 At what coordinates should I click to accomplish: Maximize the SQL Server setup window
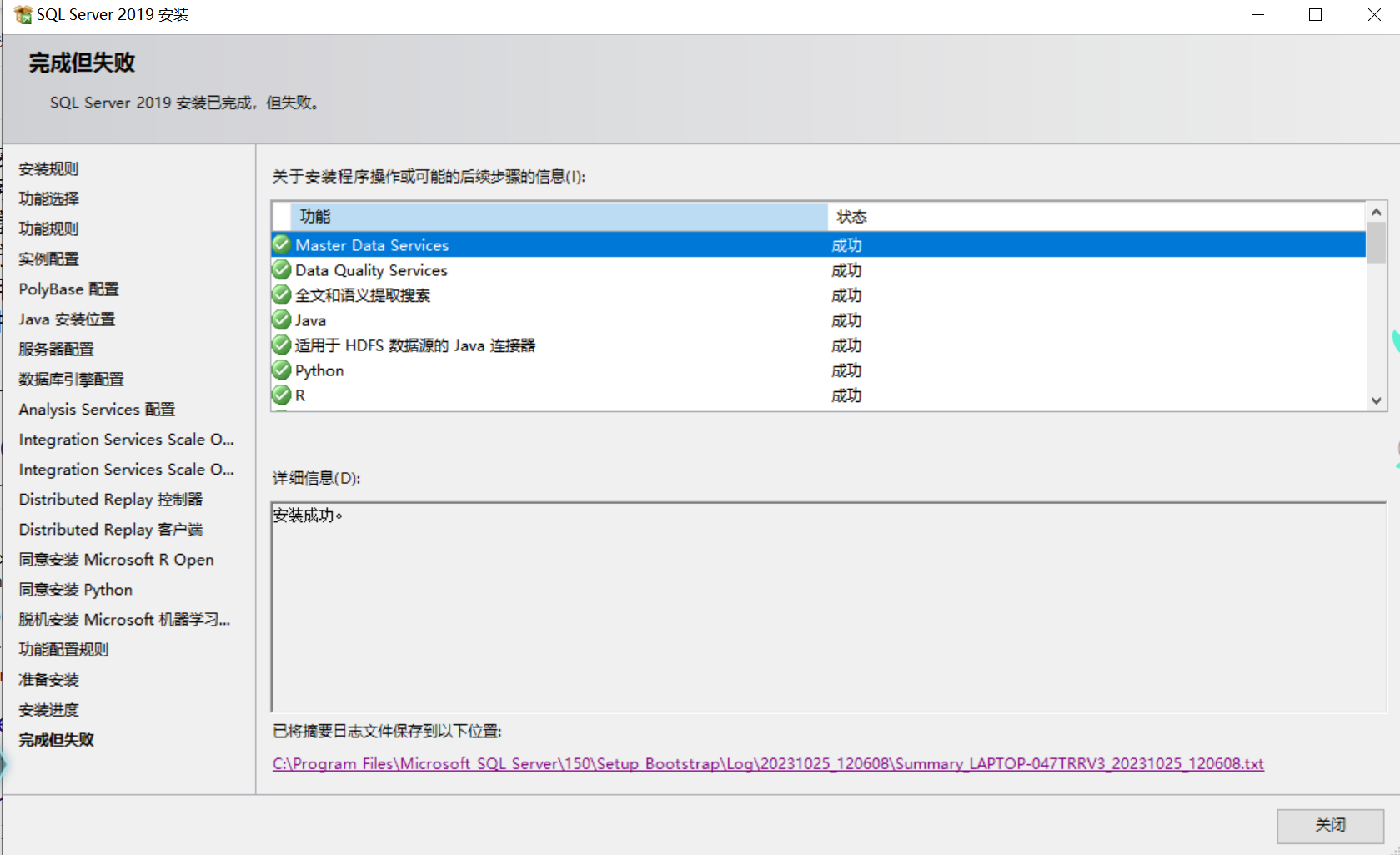point(1316,15)
